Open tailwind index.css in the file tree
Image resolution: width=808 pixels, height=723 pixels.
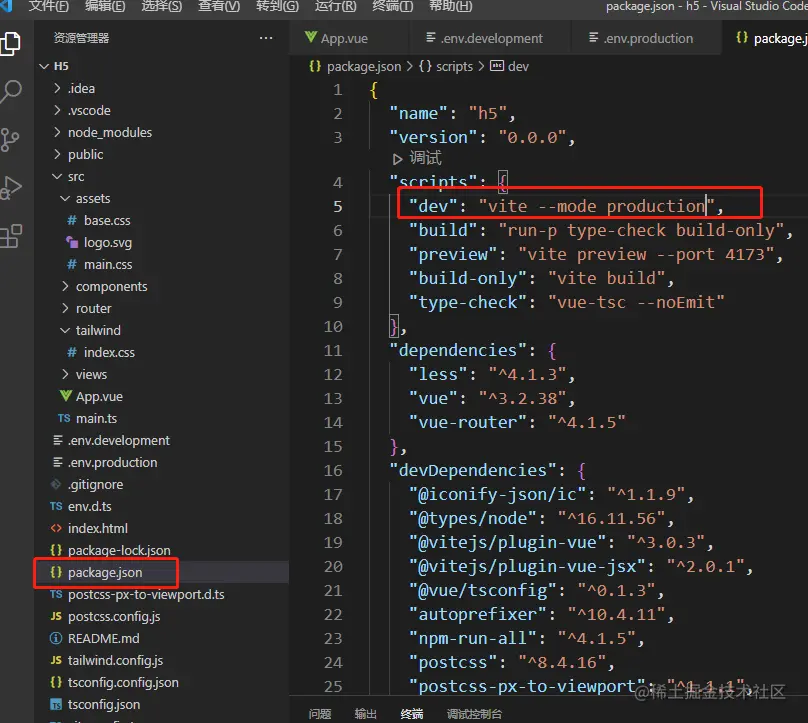tap(162, 352)
